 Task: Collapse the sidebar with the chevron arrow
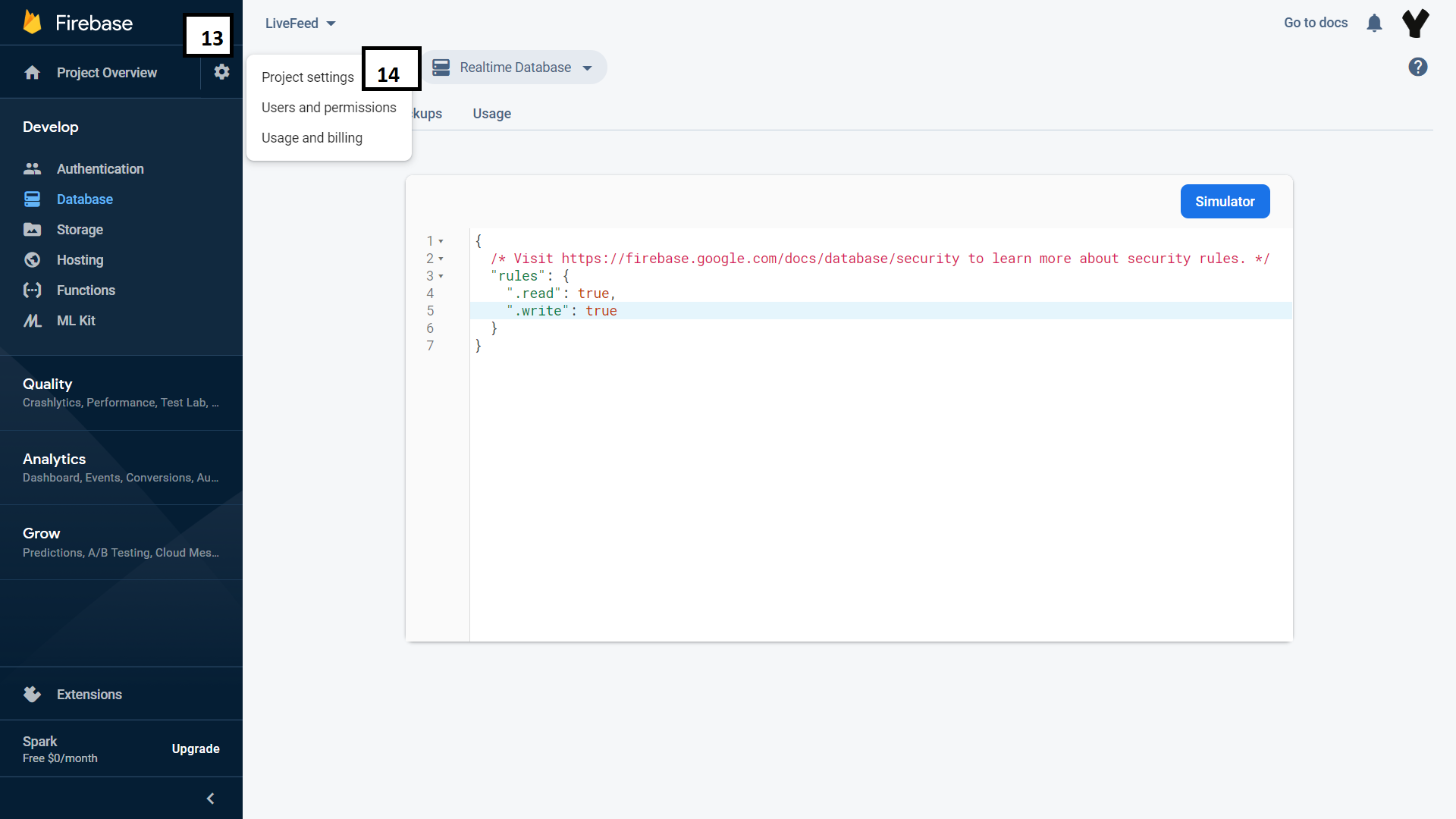(211, 799)
